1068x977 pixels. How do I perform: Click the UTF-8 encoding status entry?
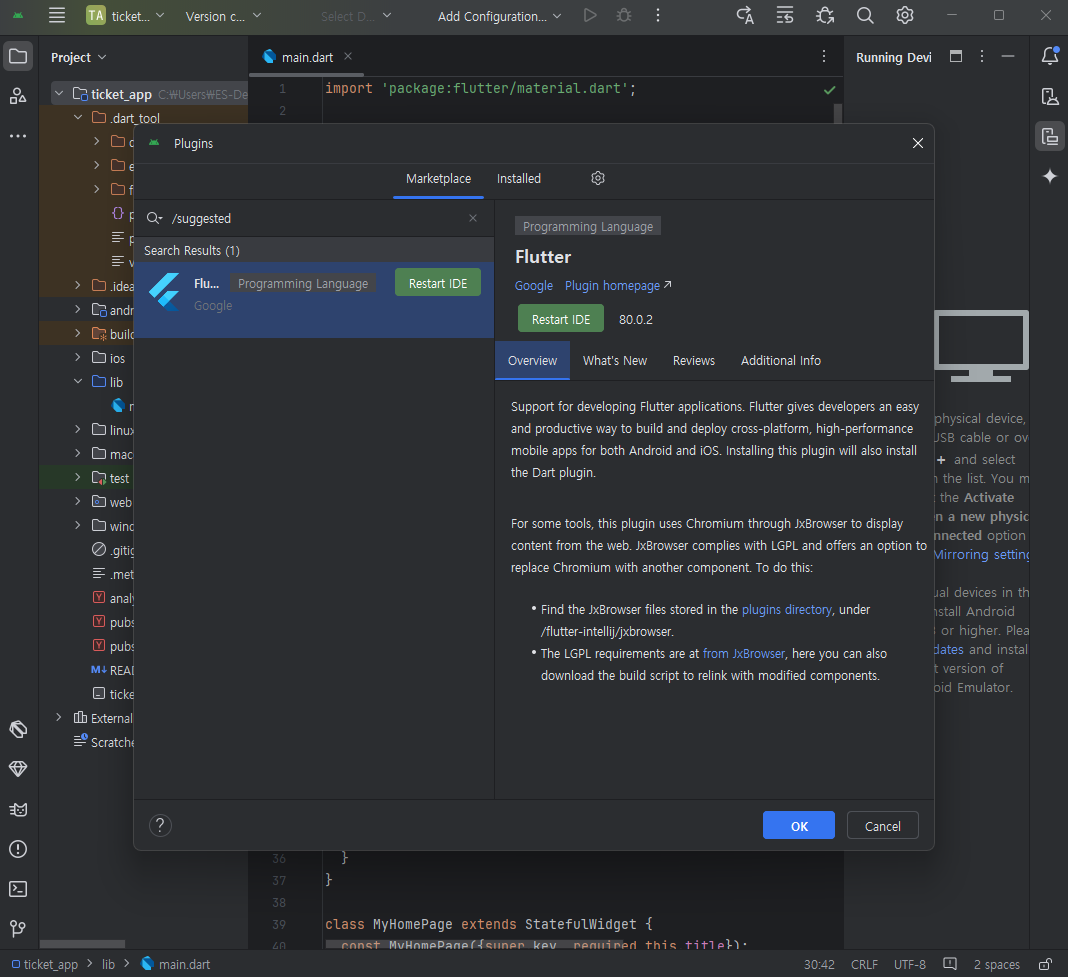point(909,964)
